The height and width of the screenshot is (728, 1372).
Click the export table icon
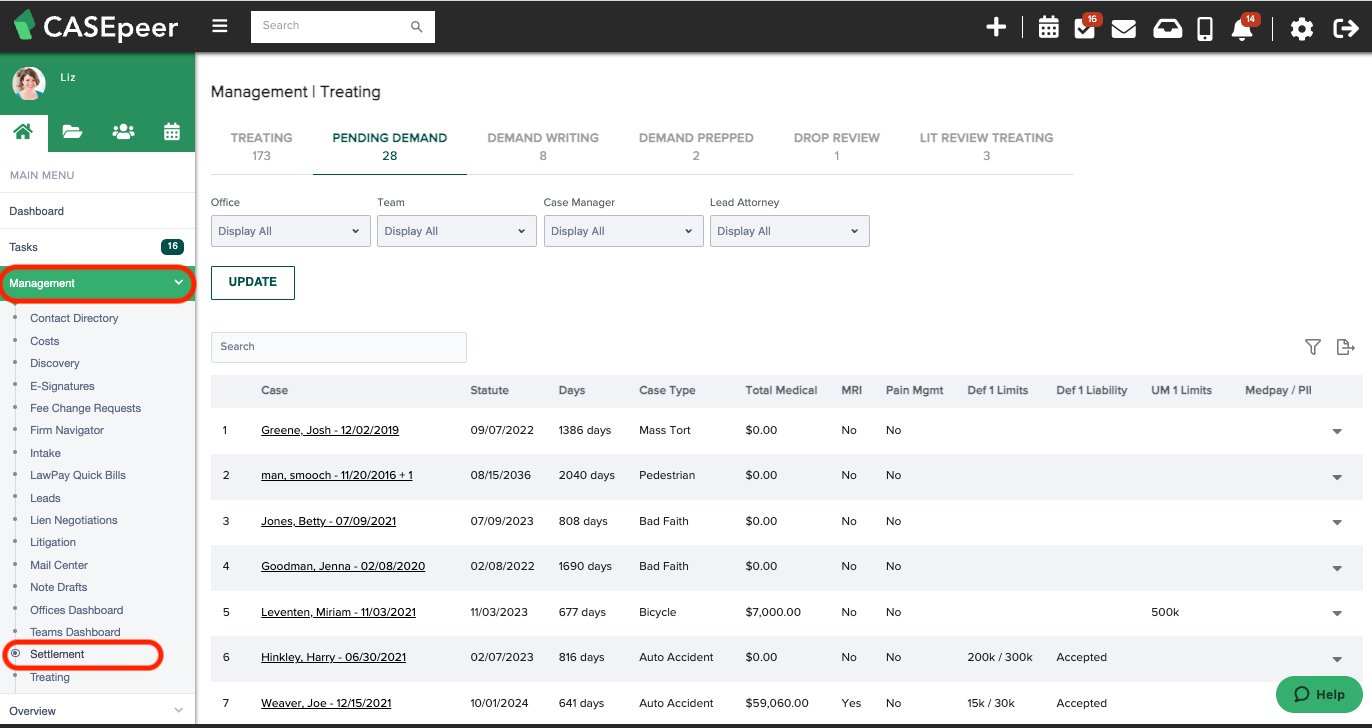[1346, 347]
